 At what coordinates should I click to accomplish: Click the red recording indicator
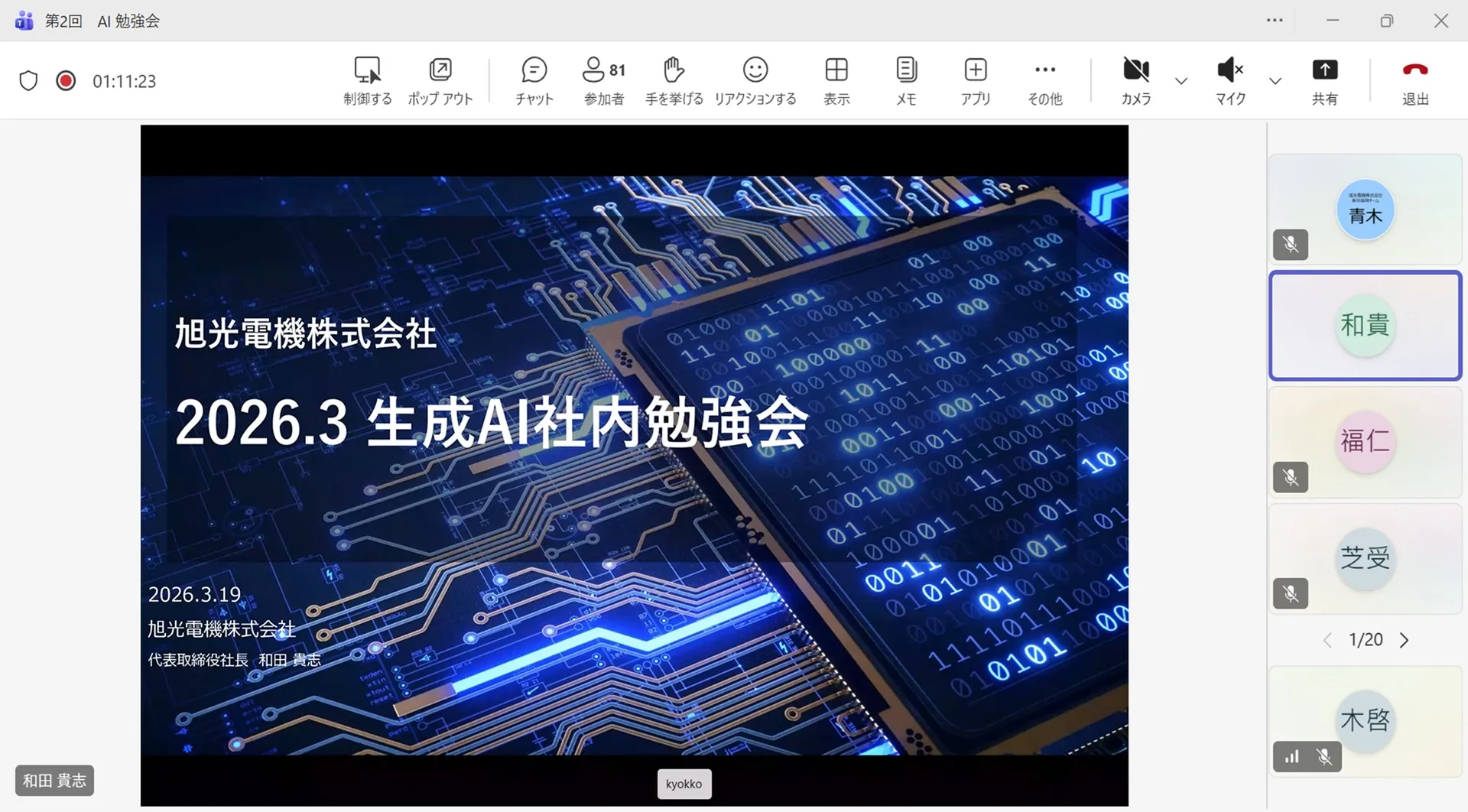click(x=66, y=80)
